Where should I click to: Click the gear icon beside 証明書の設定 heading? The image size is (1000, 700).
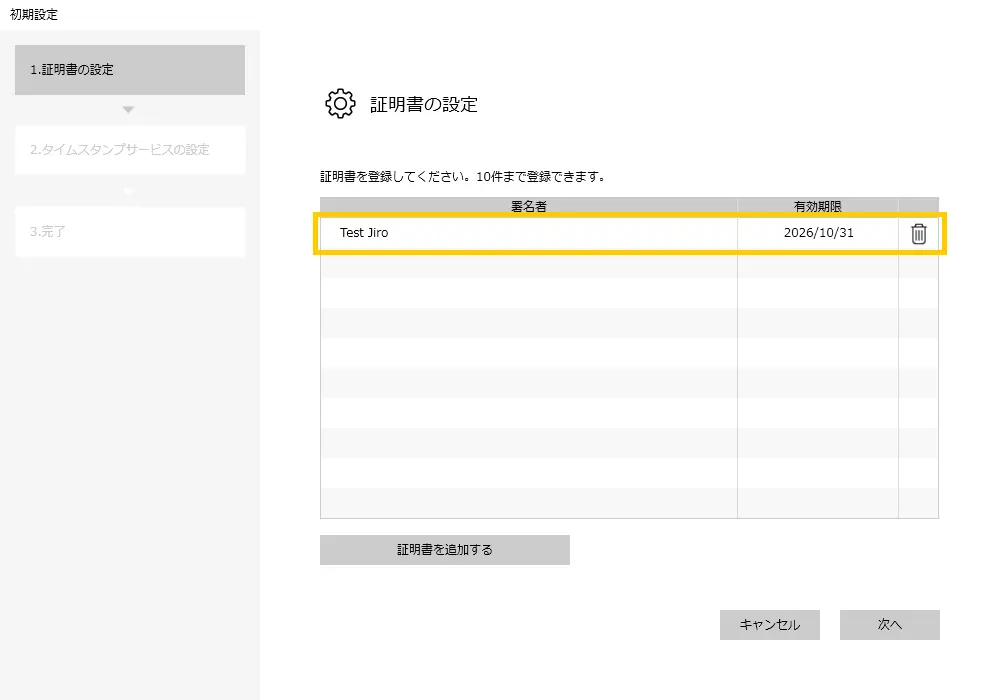coord(340,104)
